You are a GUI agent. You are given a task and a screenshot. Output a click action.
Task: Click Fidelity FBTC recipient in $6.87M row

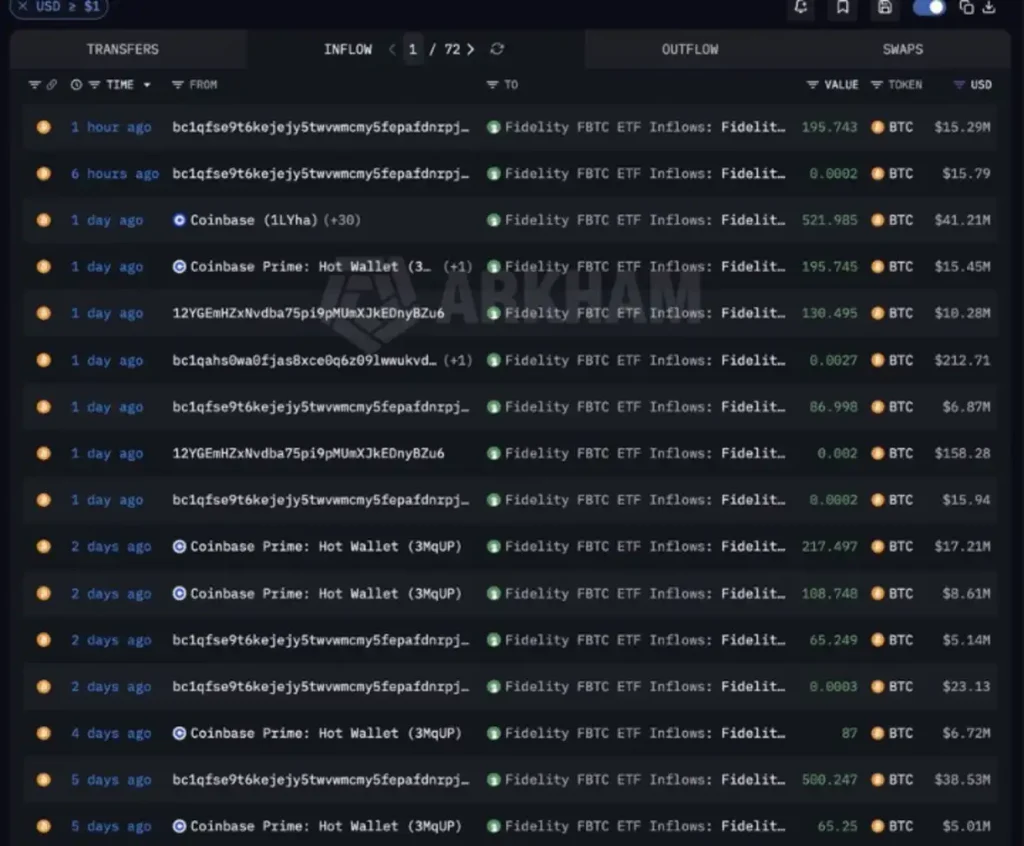[645, 407]
